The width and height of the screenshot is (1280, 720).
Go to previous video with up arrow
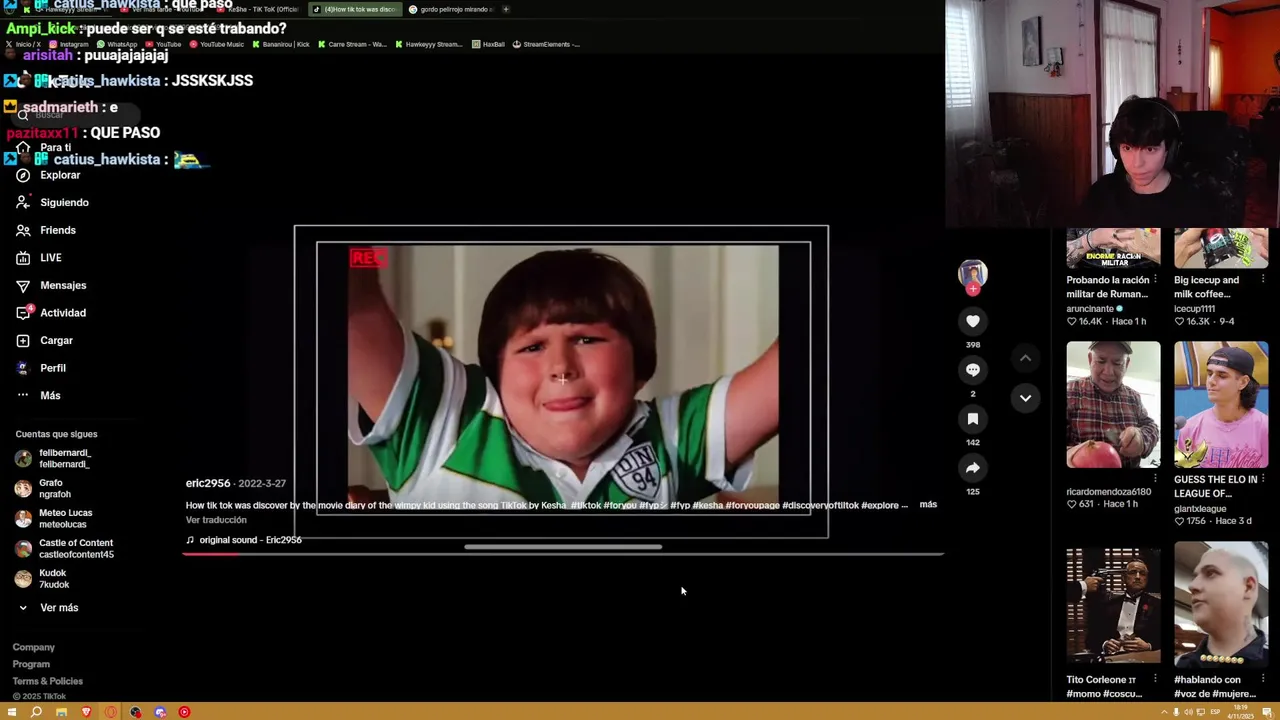1025,358
